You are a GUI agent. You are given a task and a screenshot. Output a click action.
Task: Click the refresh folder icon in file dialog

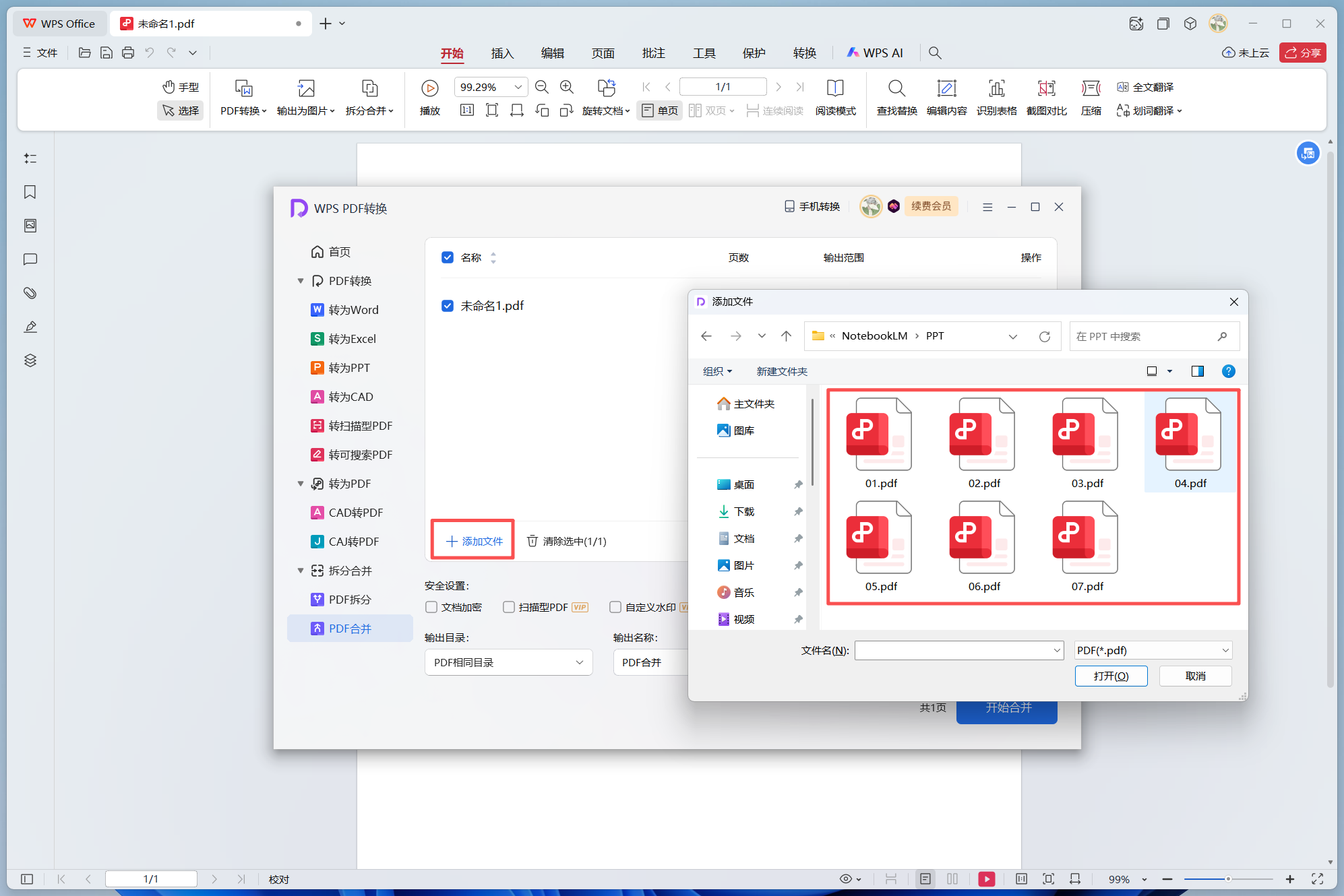coord(1044,336)
